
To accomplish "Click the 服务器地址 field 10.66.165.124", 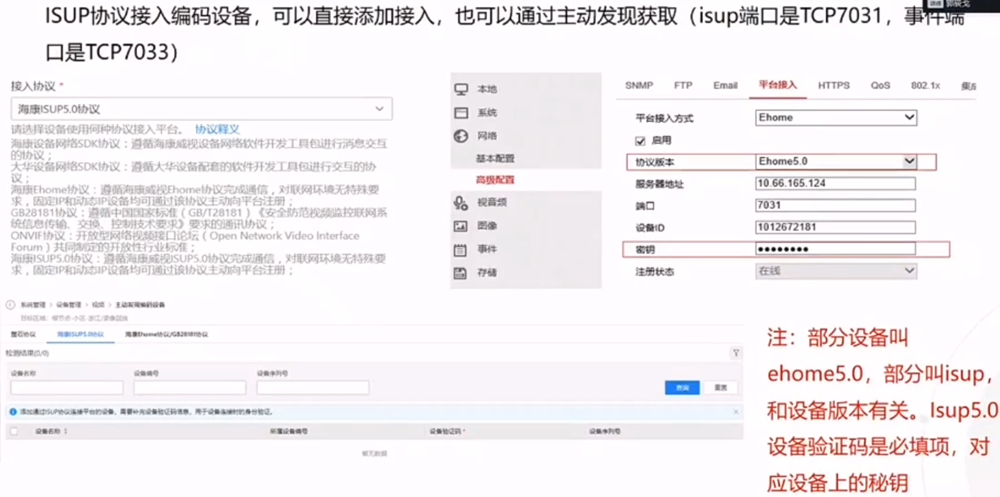I will (x=835, y=184).
